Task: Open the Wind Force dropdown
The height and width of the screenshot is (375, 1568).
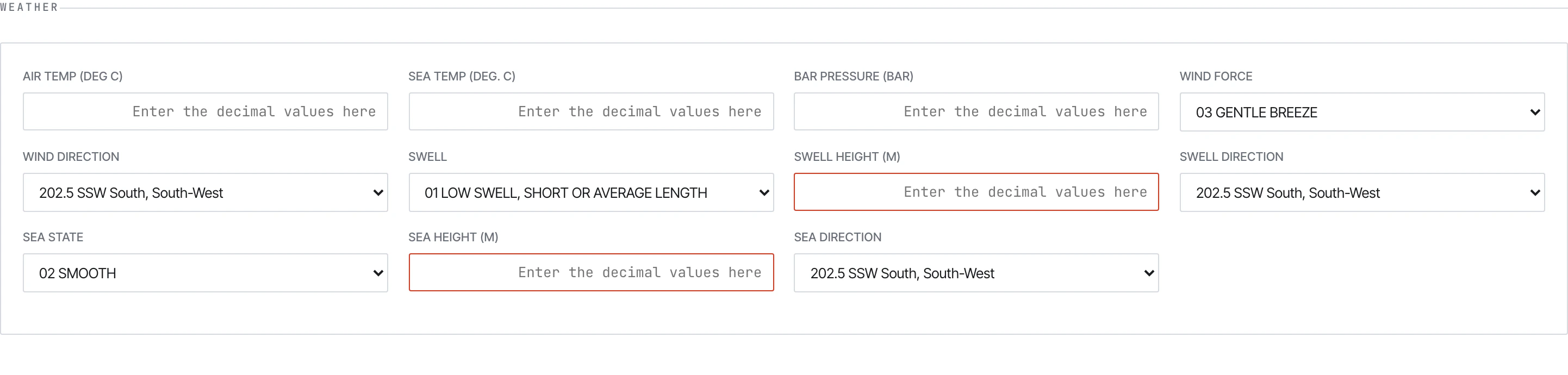Action: [1362, 112]
